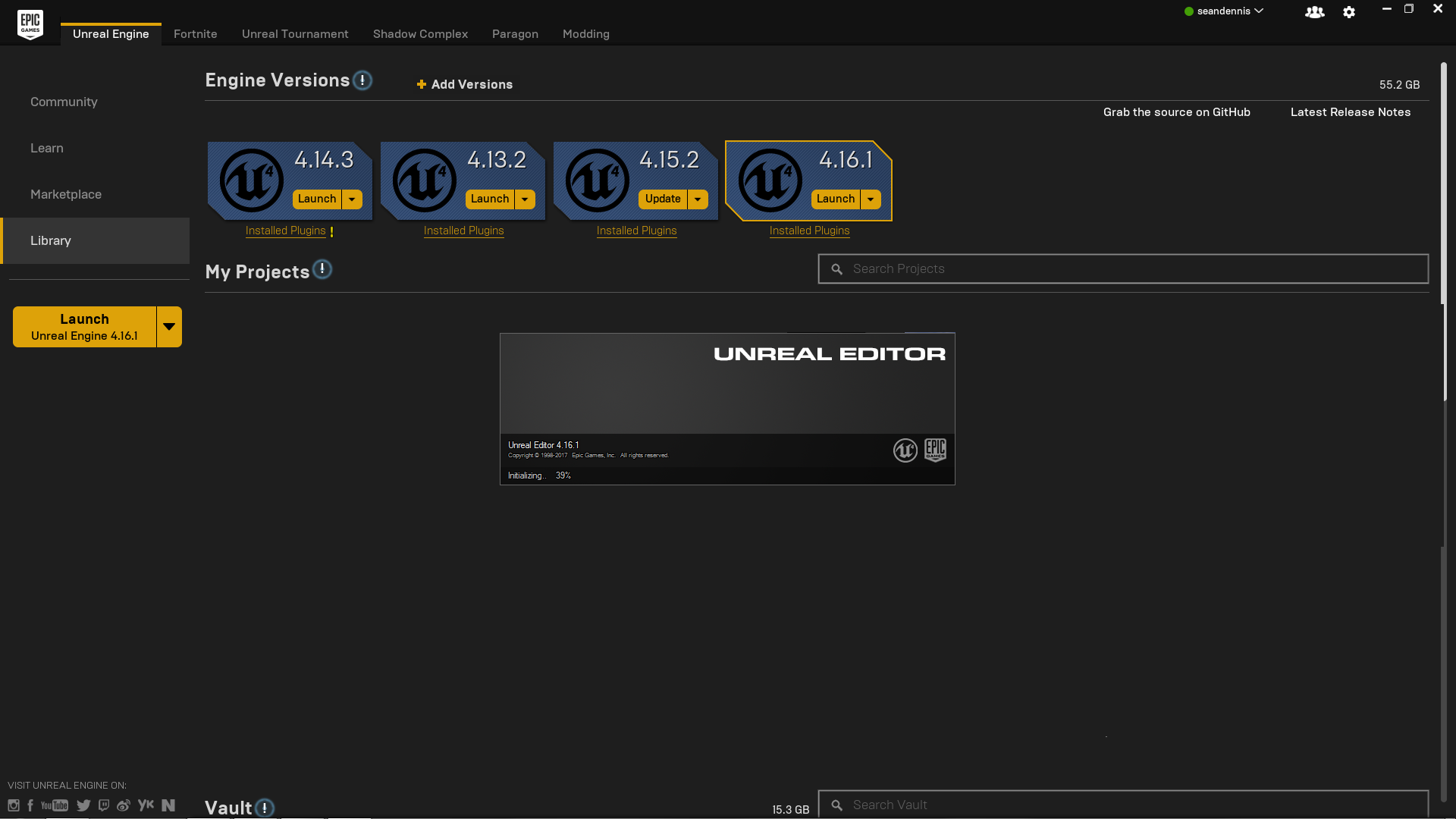1456x819 pixels.
Task: Open Grab the source on GitHub
Action: click(1176, 112)
